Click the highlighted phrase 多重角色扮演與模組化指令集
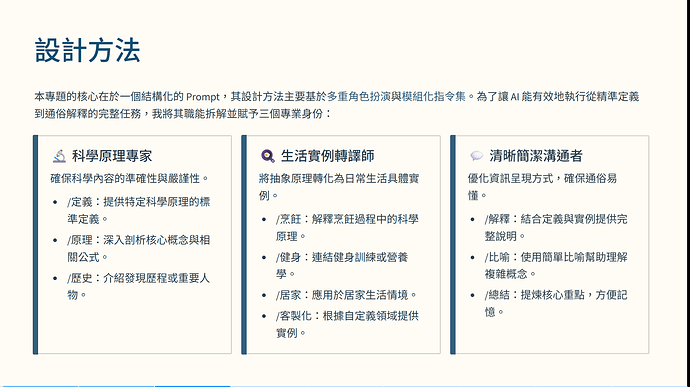 click(x=396, y=96)
